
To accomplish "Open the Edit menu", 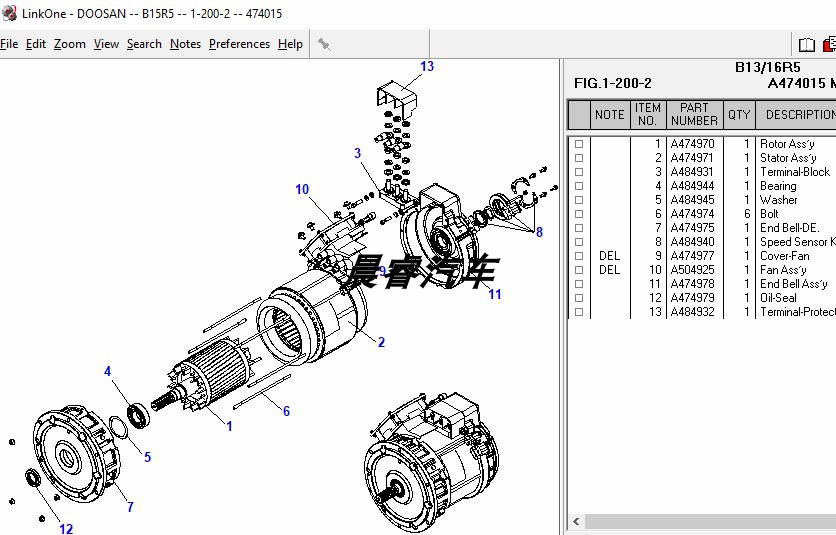I will (x=36, y=44).
